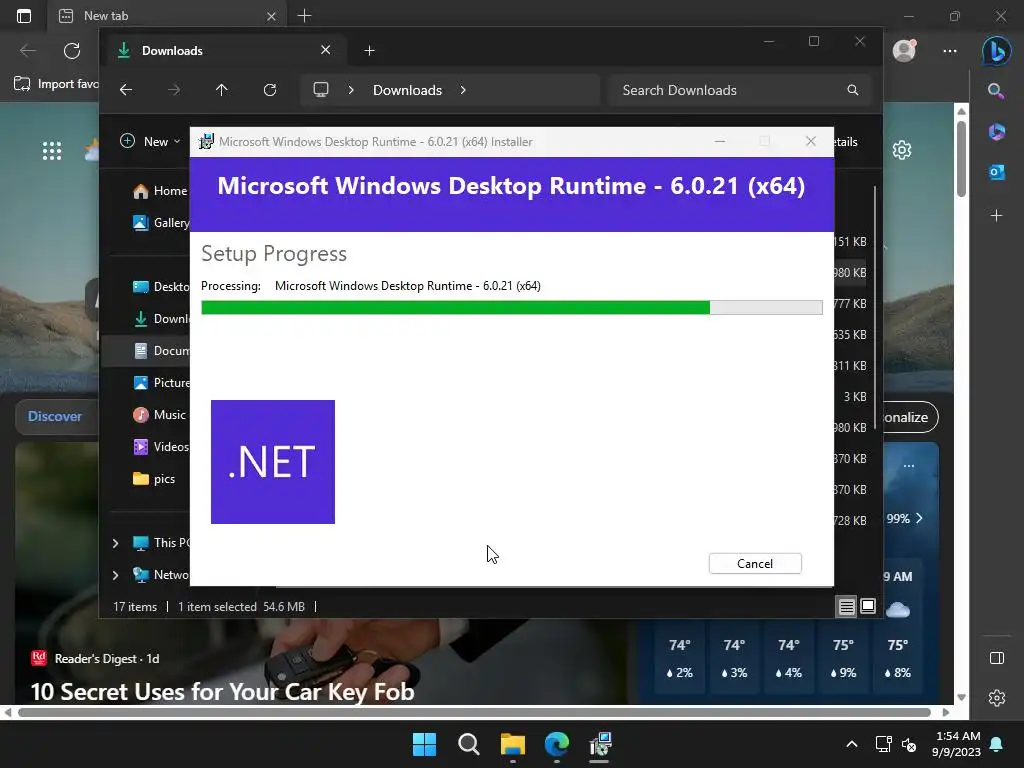The height and width of the screenshot is (768, 1024).
Task: Open Microsoft 365 in Edge sidebar
Action: [x=997, y=132]
